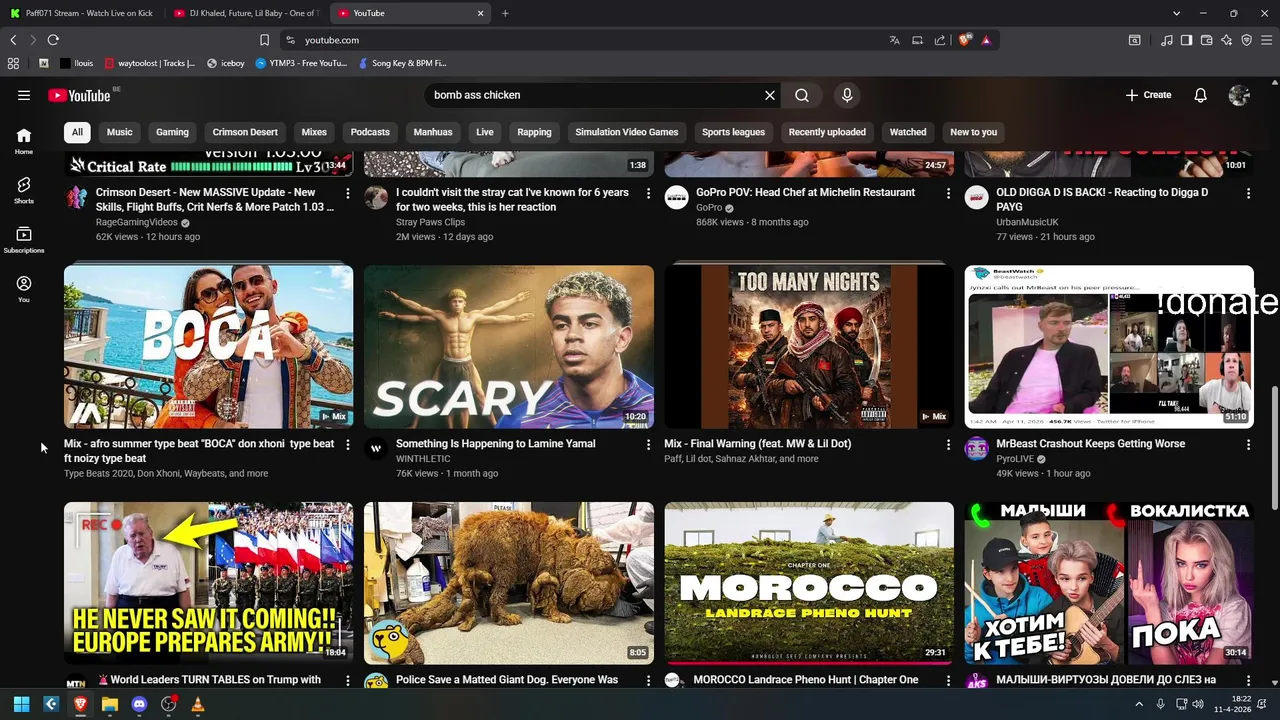Image resolution: width=1280 pixels, height=720 pixels.
Task: Bookmark this page in the address bar
Action: [264, 40]
